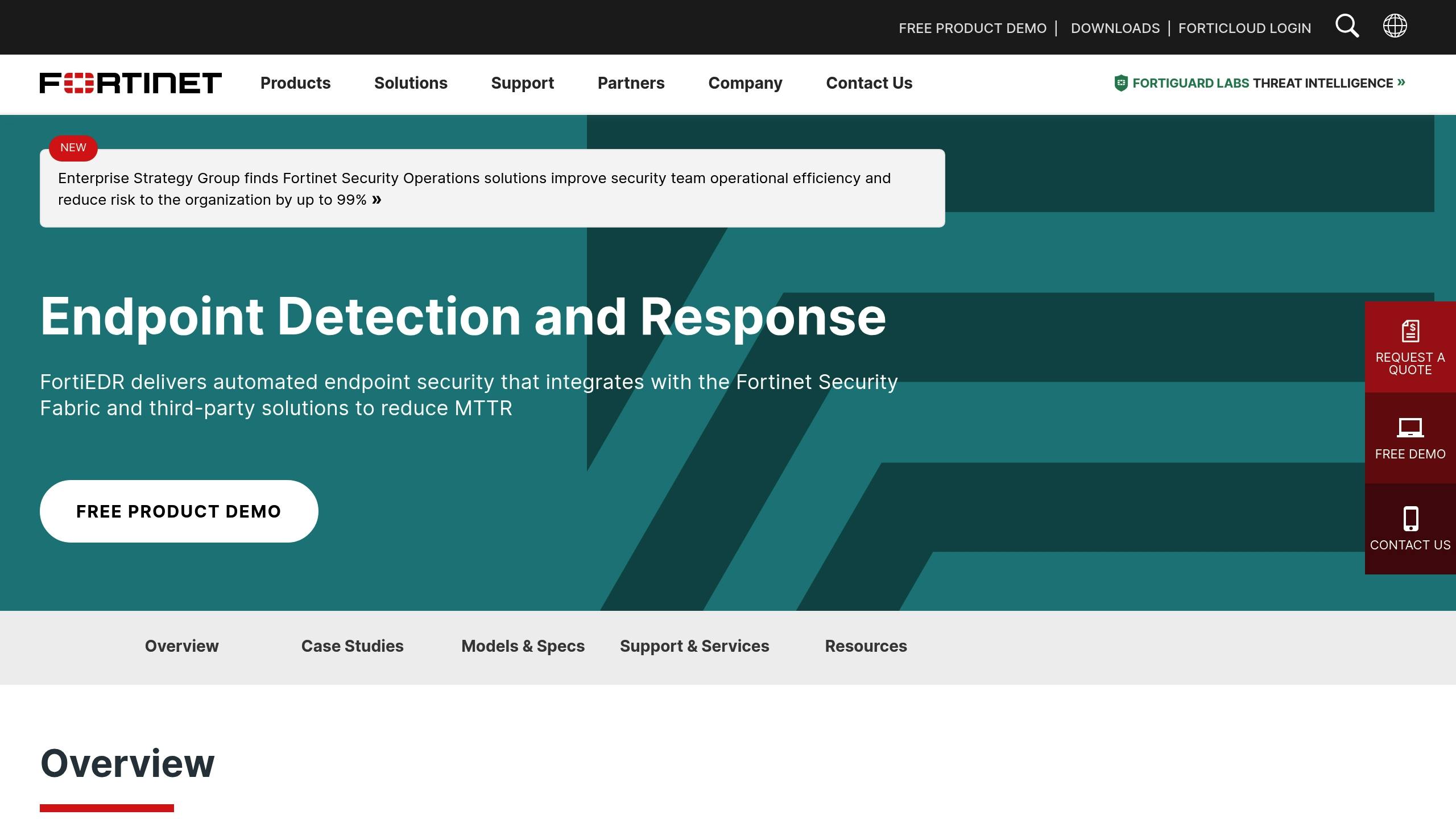The image size is (1456, 819).
Task: Jump to the Overview section tab
Action: click(x=181, y=646)
